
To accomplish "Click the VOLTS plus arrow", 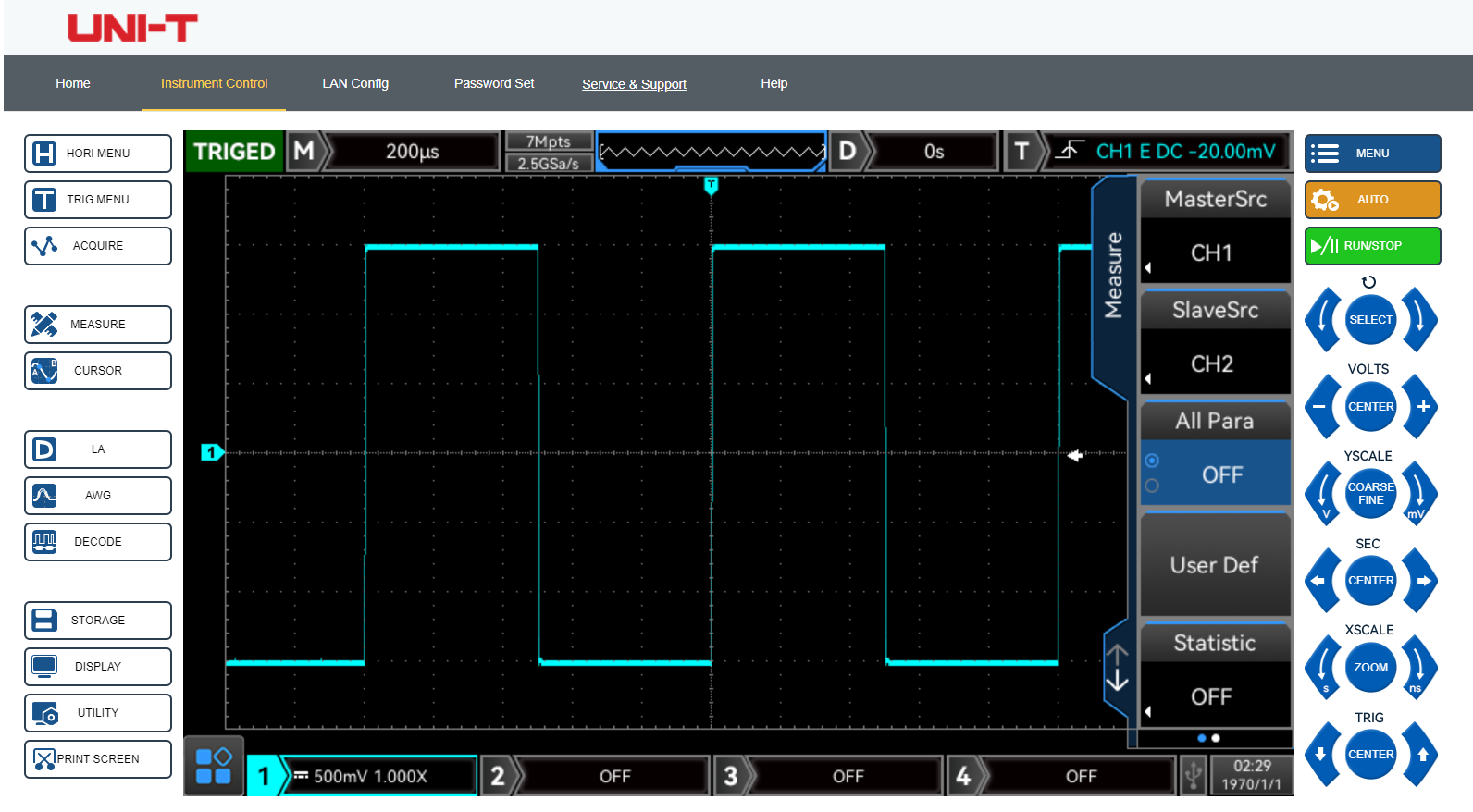I will pyautogui.click(x=1422, y=407).
